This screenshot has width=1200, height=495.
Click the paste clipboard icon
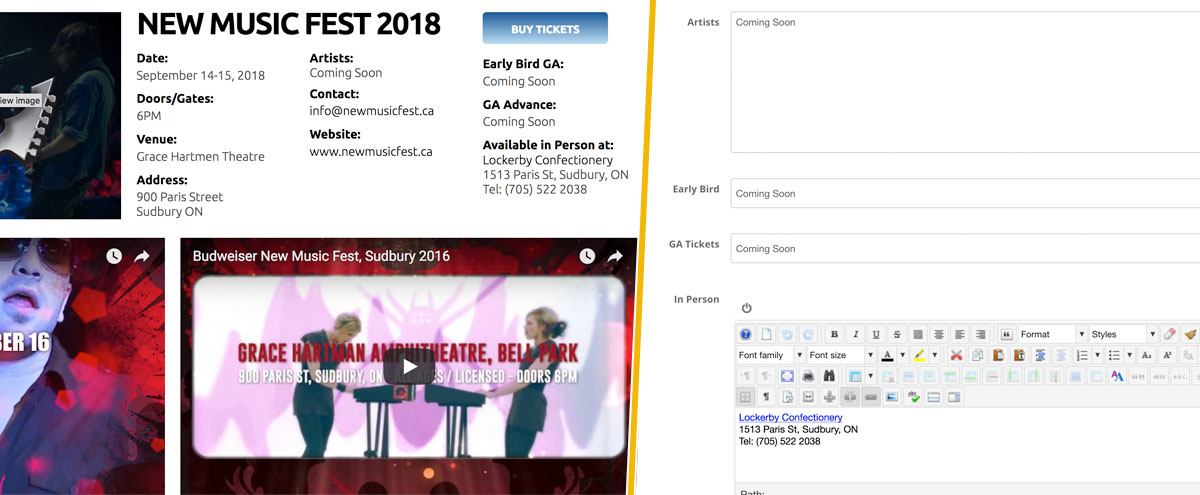[998, 355]
